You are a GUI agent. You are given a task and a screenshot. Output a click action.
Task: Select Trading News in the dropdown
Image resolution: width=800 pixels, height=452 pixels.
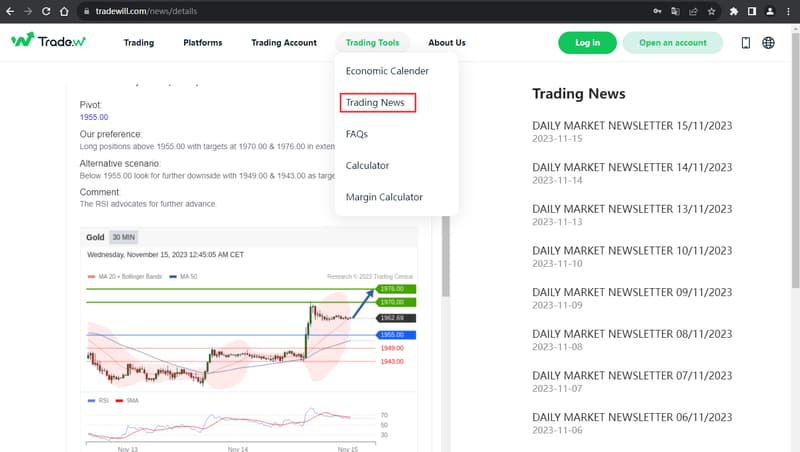376,103
